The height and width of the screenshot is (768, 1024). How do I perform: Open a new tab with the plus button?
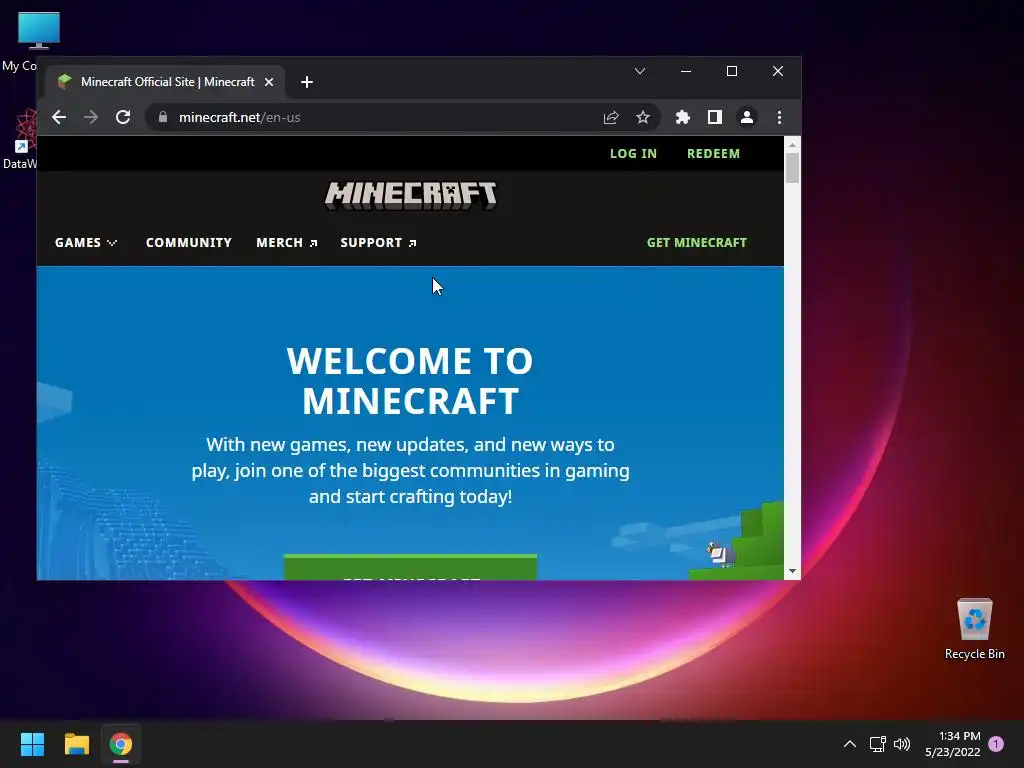point(307,82)
